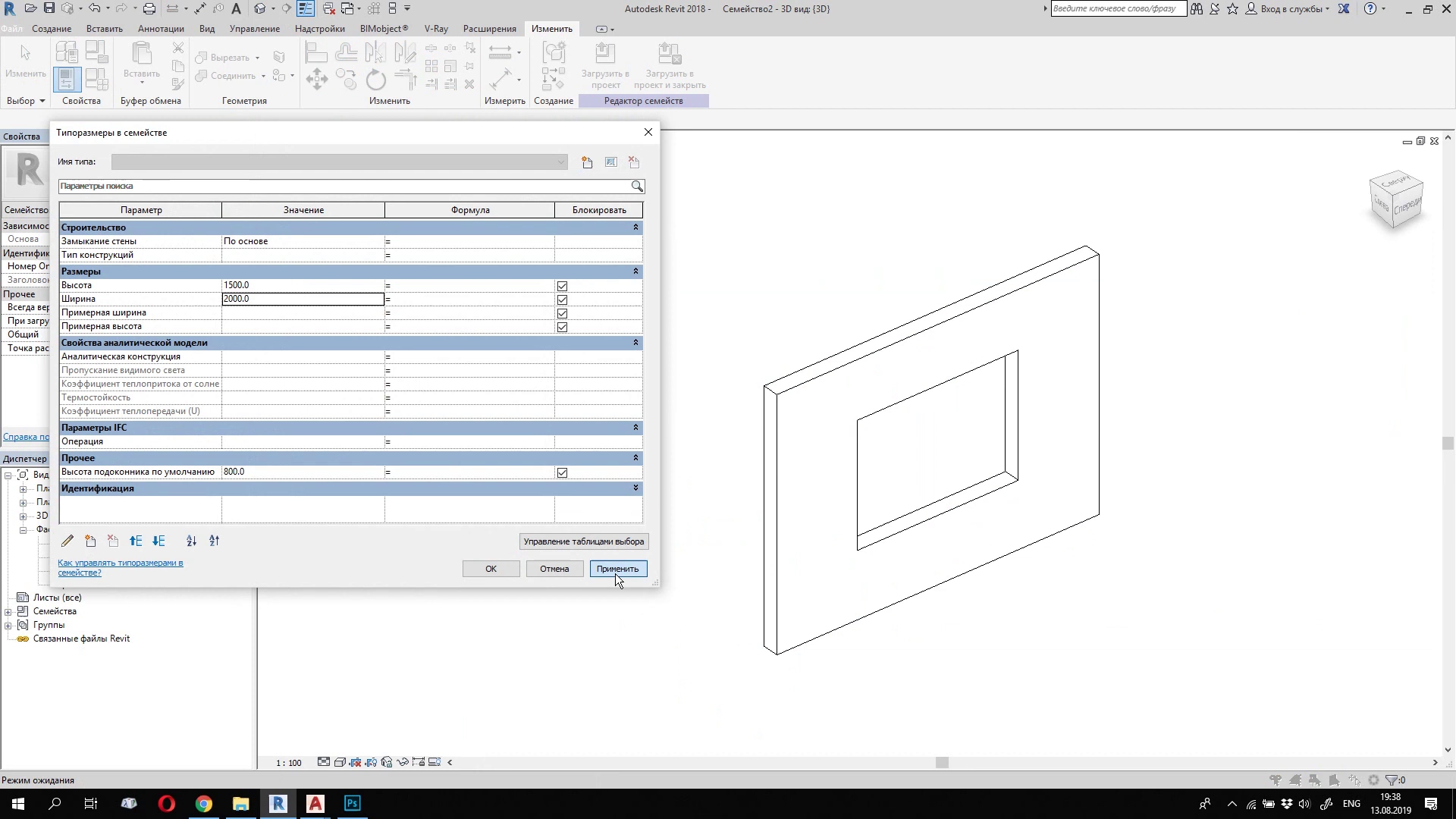
Task: Switch to the Вид ribbon tab
Action: (207, 29)
